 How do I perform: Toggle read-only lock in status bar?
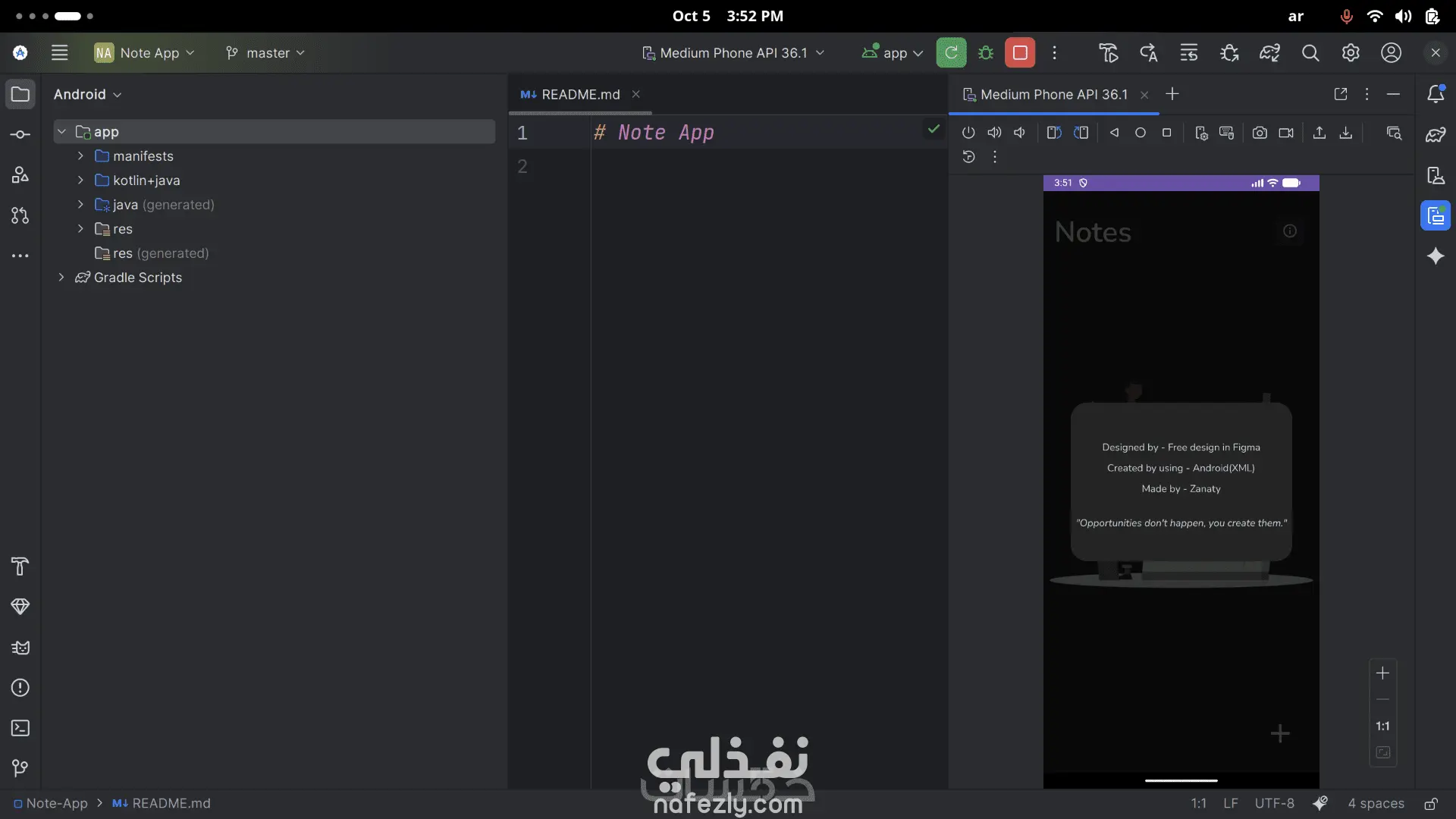(x=1431, y=804)
